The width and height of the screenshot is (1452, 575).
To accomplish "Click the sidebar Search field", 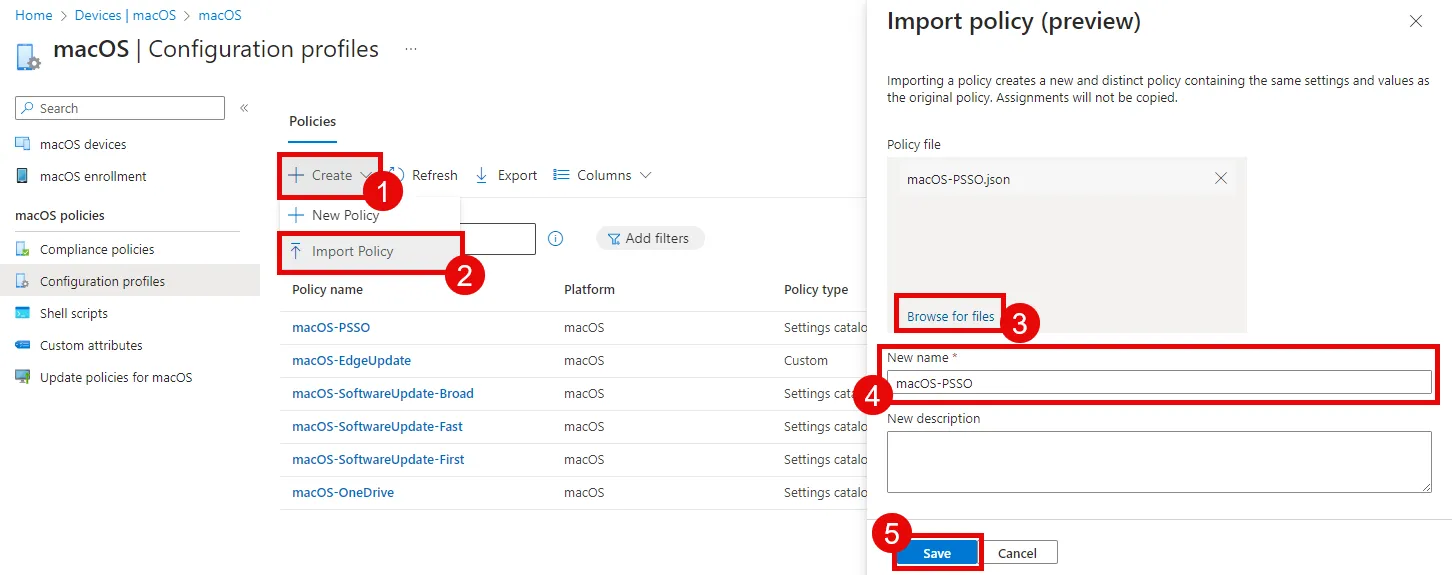I will click(120, 108).
